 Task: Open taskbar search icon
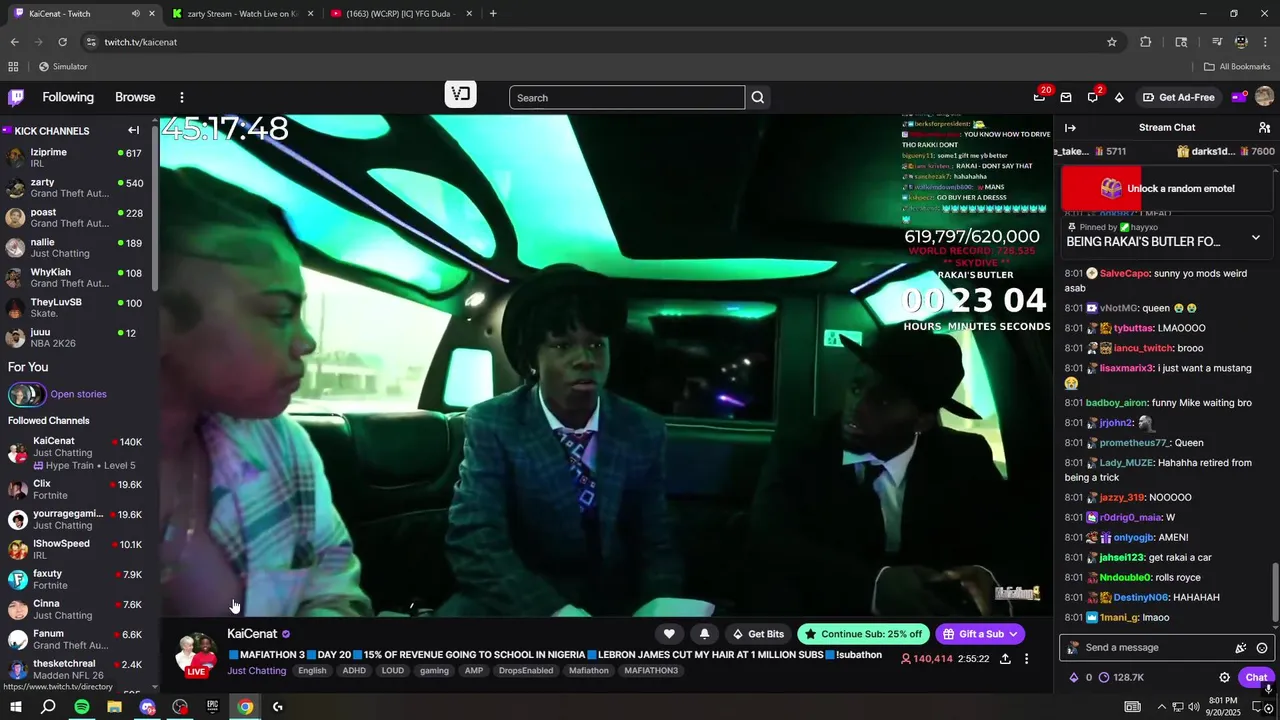click(x=48, y=707)
